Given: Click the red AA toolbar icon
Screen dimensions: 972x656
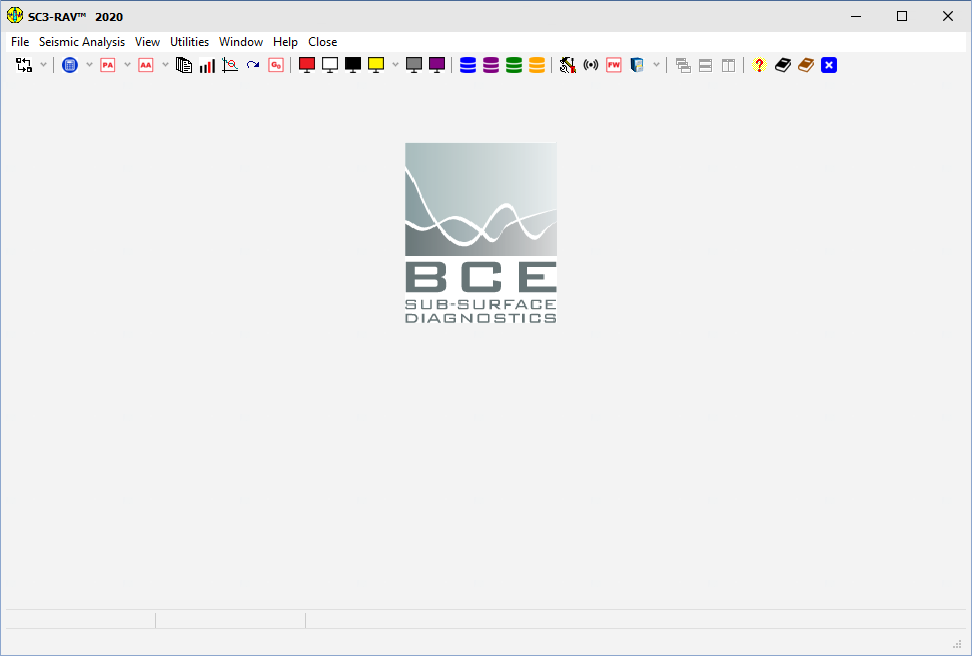Looking at the screenshot, I should (x=146, y=65).
